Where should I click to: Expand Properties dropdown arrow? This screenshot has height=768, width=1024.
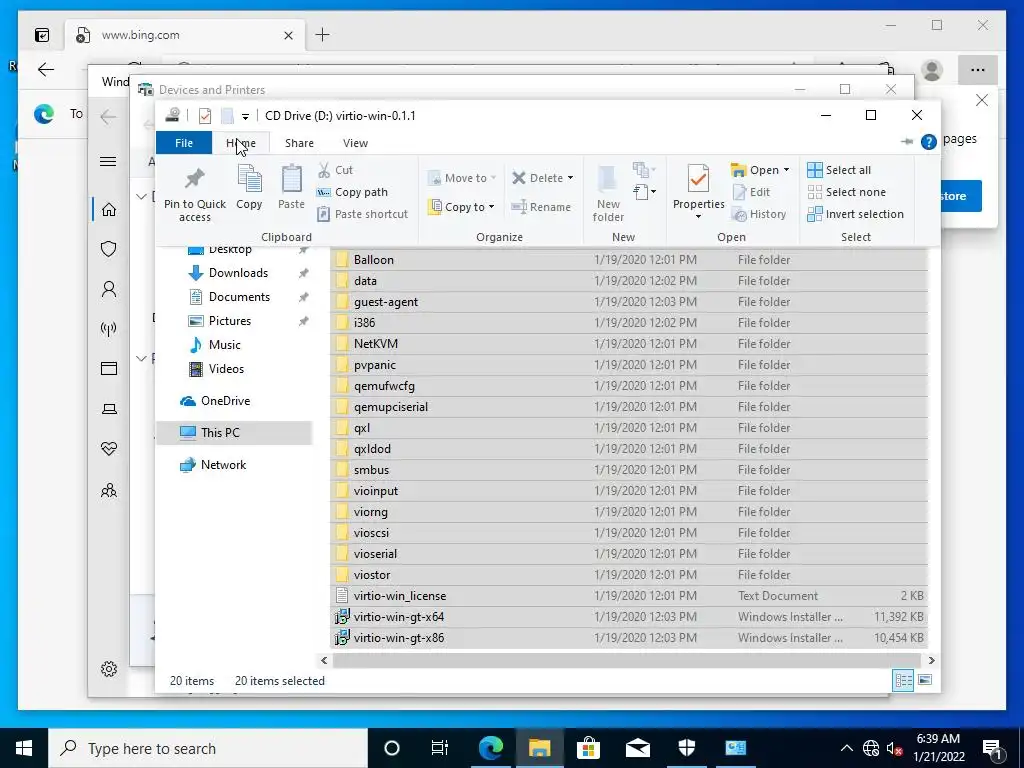pos(698,217)
